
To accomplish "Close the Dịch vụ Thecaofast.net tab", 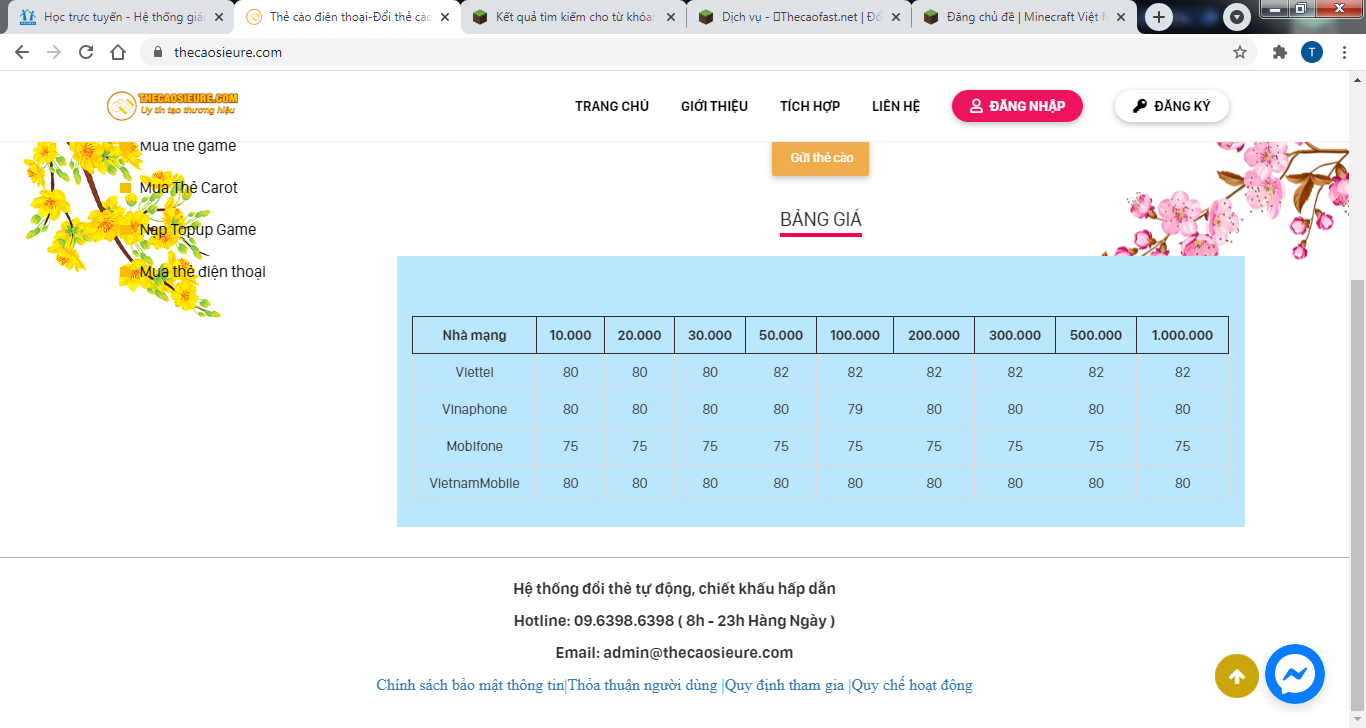I will [895, 17].
